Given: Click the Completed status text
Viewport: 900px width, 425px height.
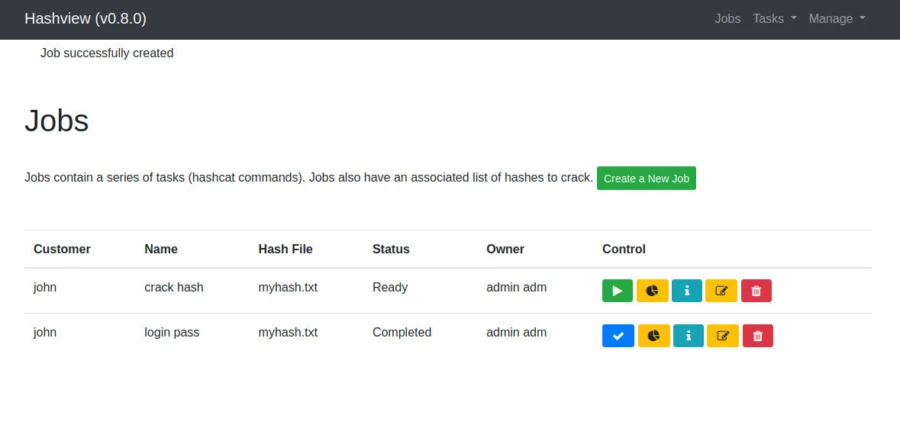Looking at the screenshot, I should click(402, 332).
